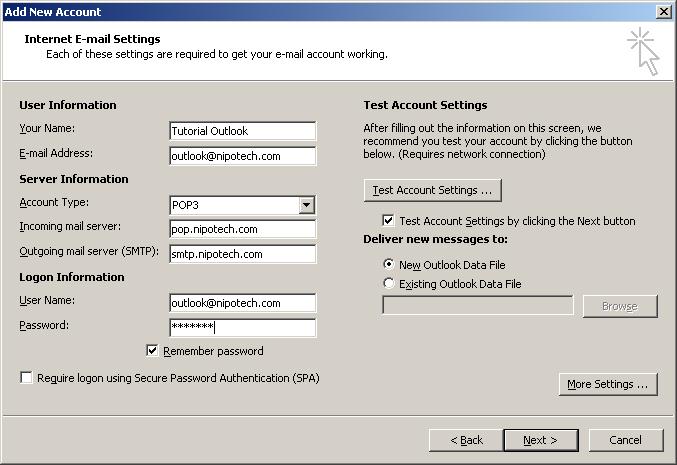Cancel the account setup
This screenshot has width=677, height=465.
click(x=626, y=440)
